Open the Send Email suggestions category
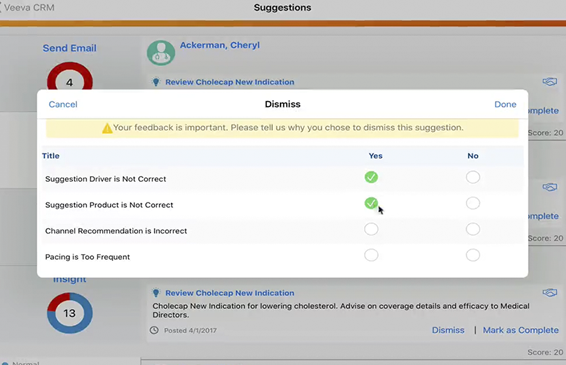The width and height of the screenshot is (566, 365). 70,48
